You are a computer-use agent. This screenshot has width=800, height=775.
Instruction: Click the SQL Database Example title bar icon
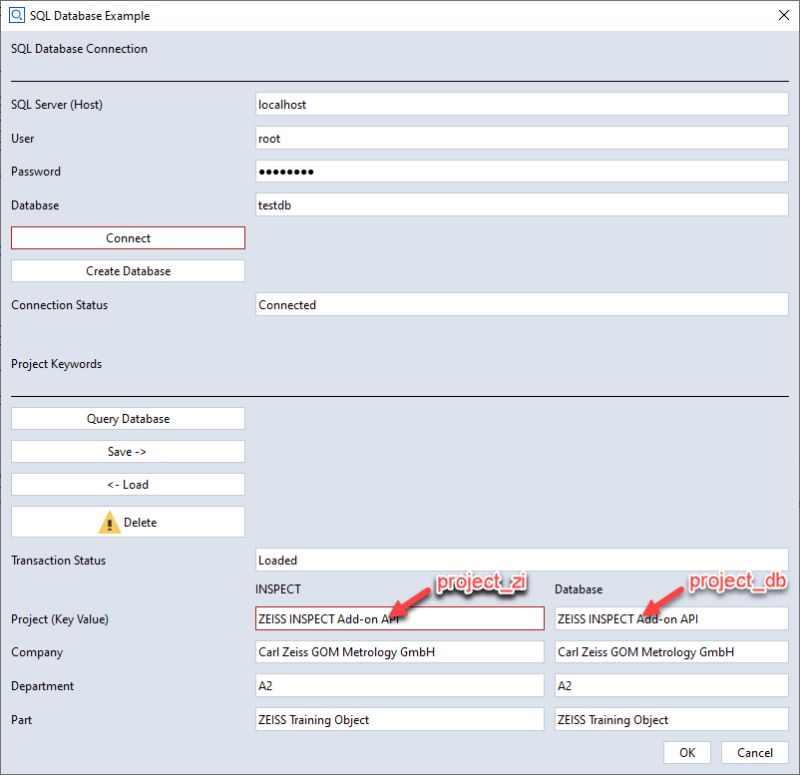tap(16, 15)
